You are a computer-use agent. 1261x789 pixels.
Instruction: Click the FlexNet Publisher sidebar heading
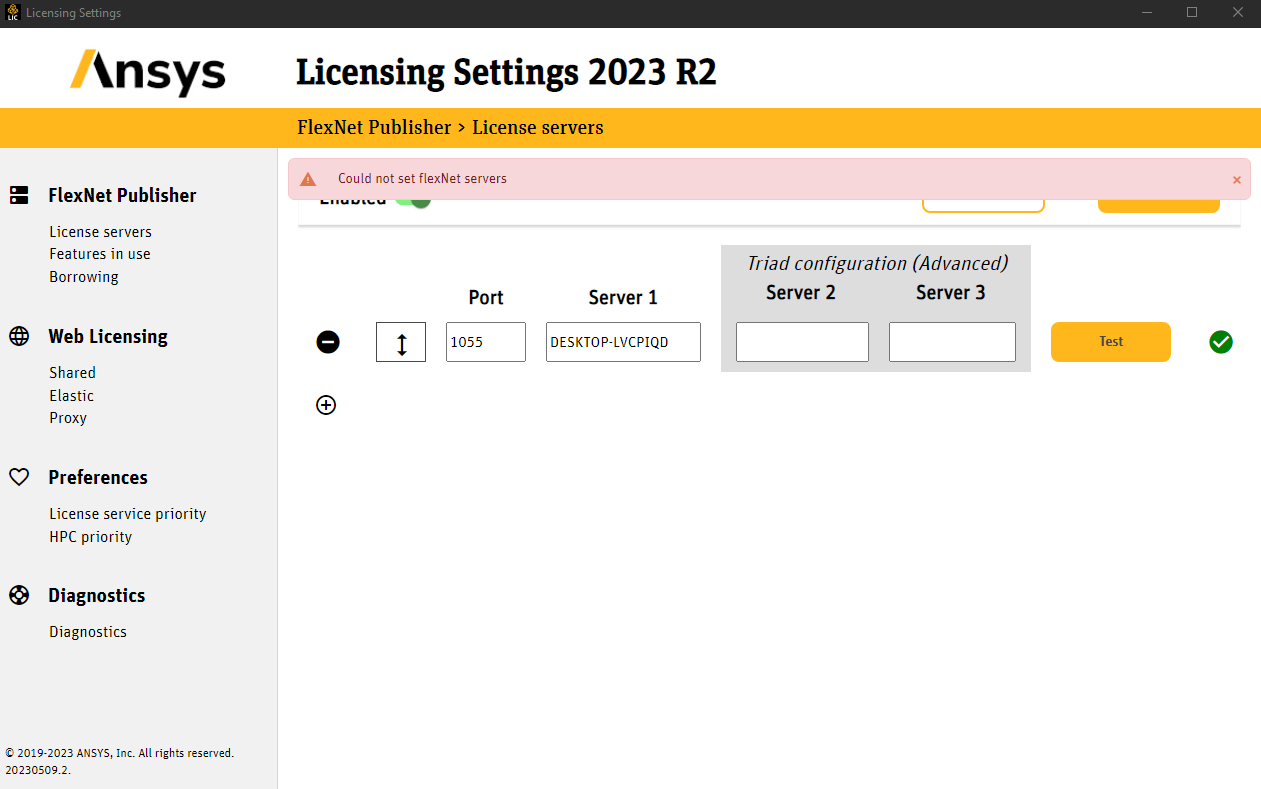coord(122,195)
